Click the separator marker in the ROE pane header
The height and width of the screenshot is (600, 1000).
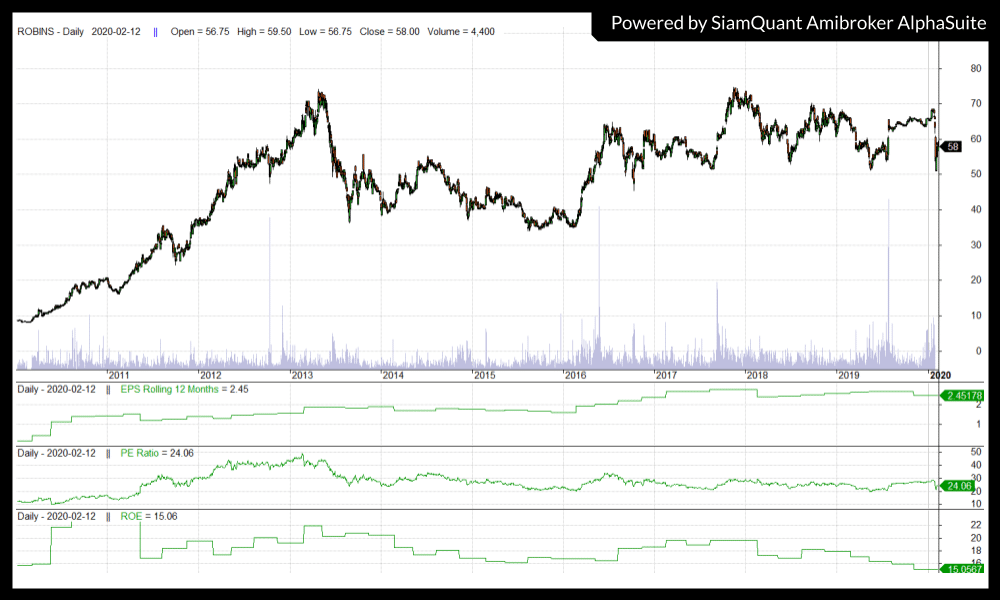(x=108, y=516)
